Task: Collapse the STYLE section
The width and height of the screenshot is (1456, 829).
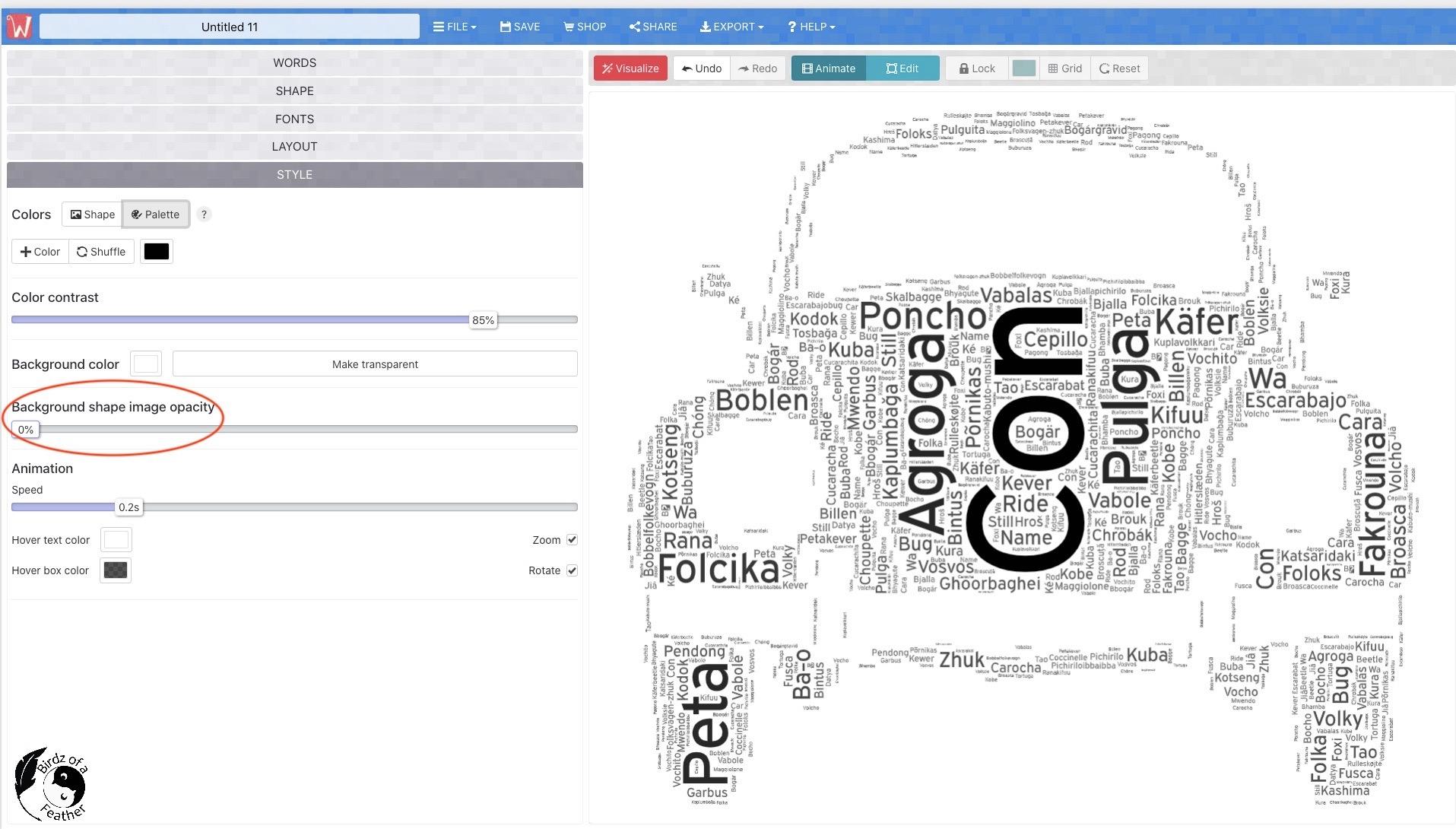Action: (x=295, y=175)
